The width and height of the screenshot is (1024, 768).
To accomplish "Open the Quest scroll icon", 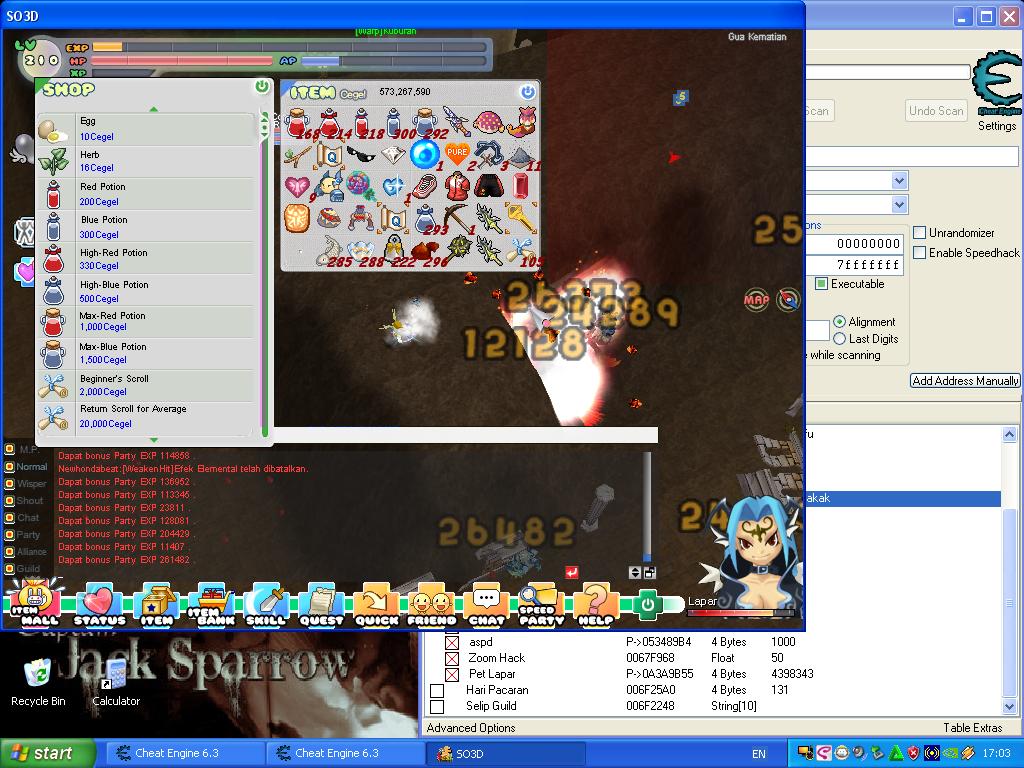I will 321,605.
